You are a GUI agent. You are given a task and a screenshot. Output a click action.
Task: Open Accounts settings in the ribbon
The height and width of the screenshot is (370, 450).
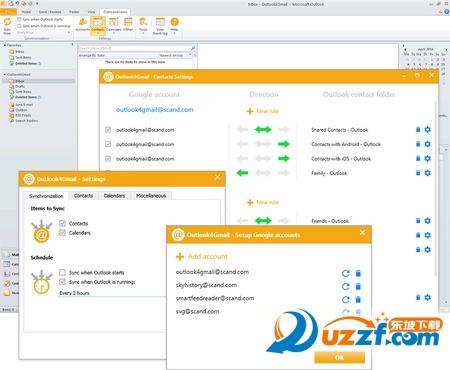click(x=82, y=24)
